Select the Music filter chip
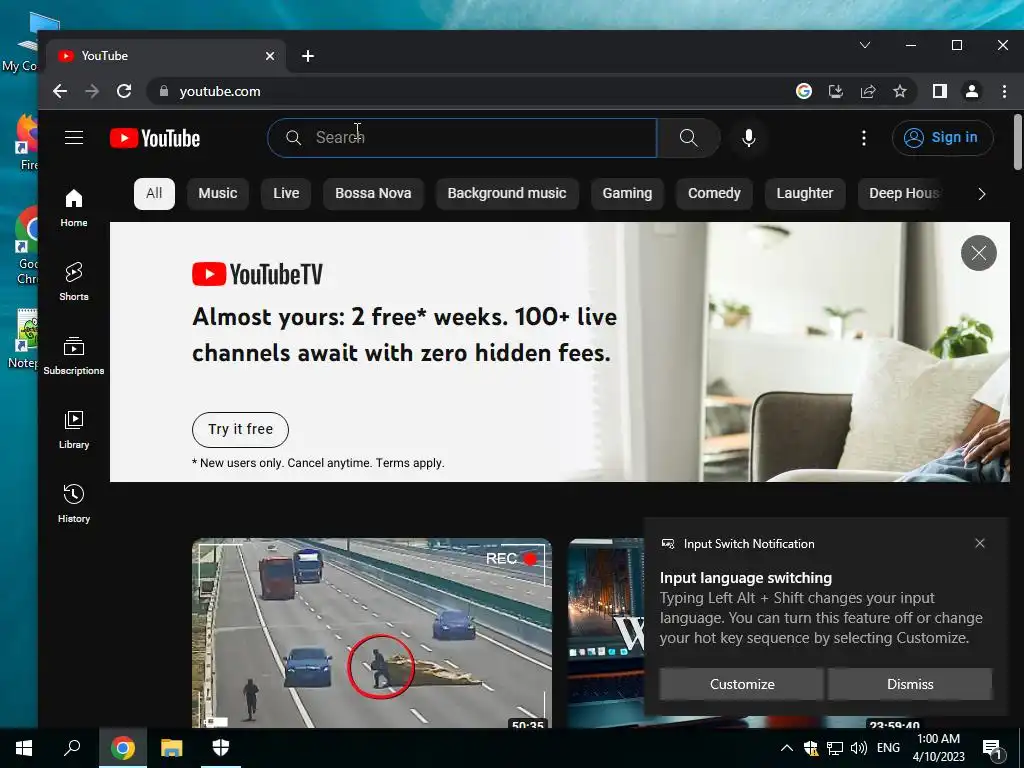 (217, 193)
